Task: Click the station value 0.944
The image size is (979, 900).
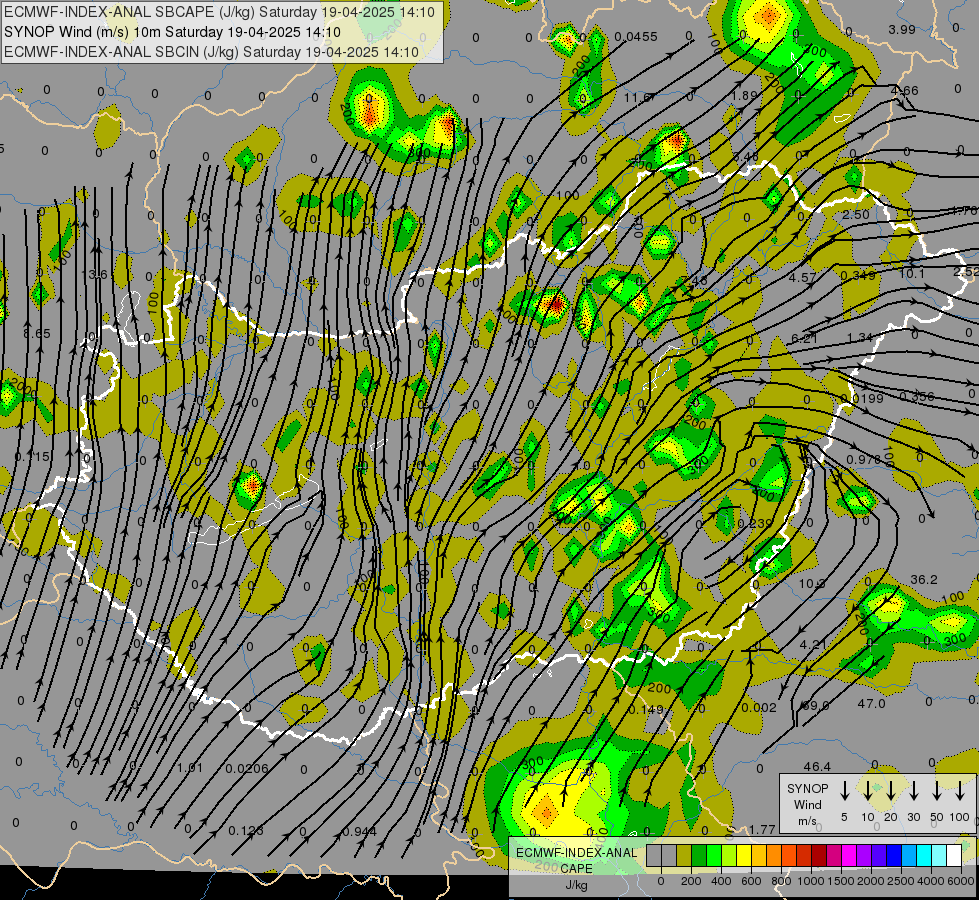Action: click(359, 831)
